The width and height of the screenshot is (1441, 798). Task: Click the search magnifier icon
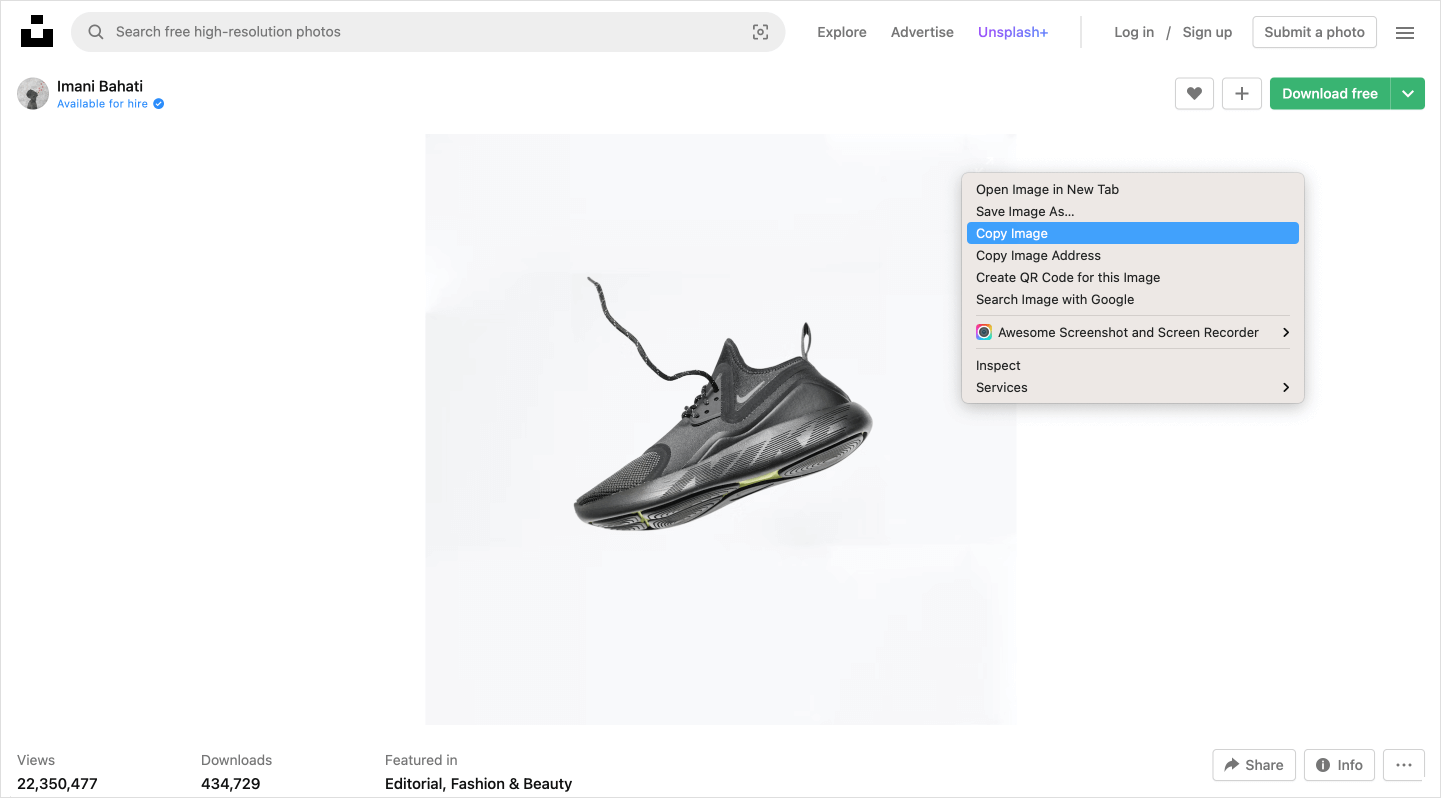[96, 32]
